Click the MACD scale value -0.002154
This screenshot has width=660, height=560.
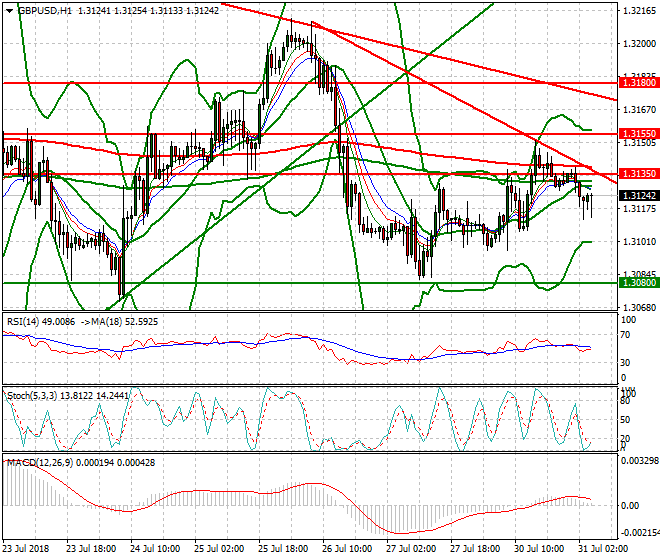point(640,533)
